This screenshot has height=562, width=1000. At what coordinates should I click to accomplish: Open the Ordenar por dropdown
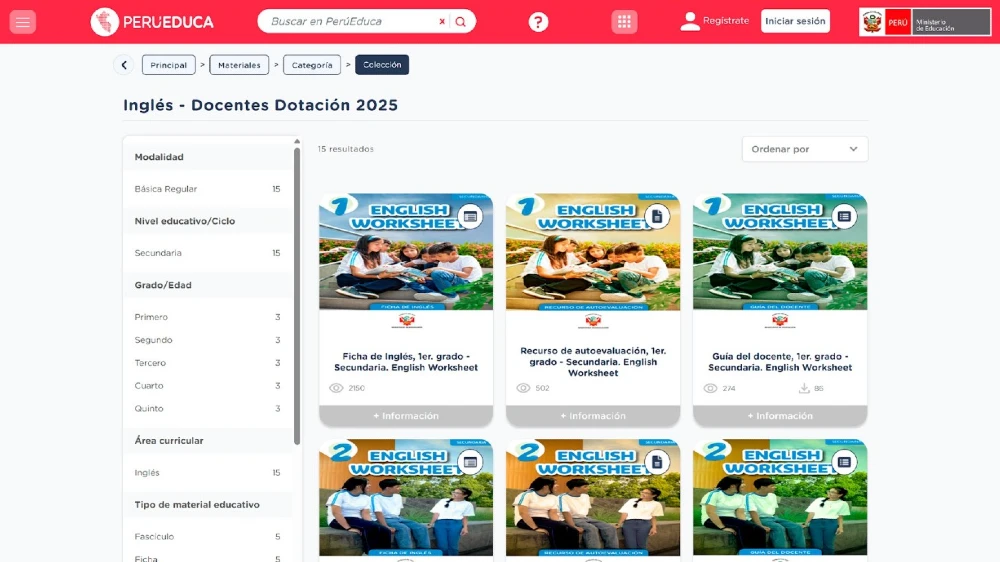tap(804, 149)
